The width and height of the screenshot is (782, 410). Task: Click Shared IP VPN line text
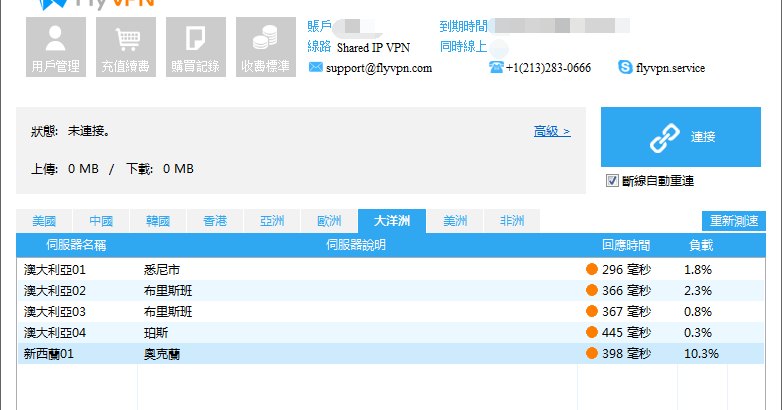374,48
